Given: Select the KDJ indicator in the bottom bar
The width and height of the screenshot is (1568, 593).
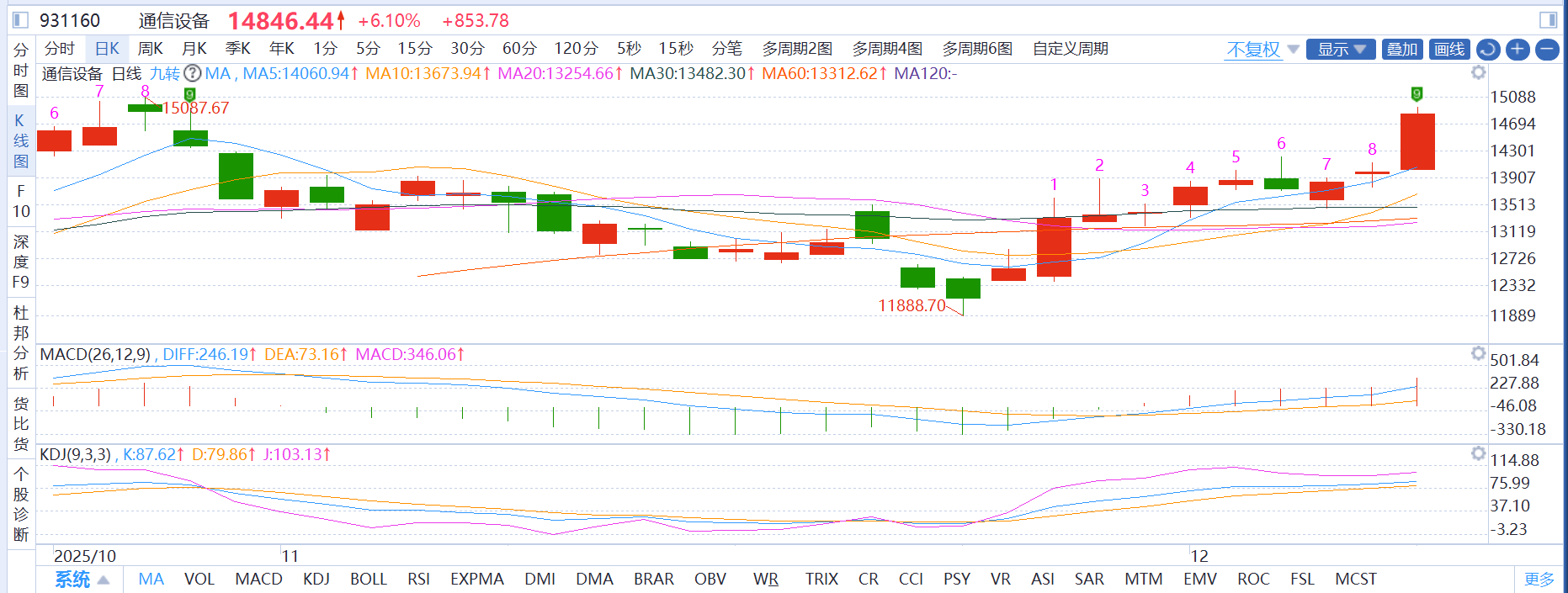Looking at the screenshot, I should [x=316, y=579].
